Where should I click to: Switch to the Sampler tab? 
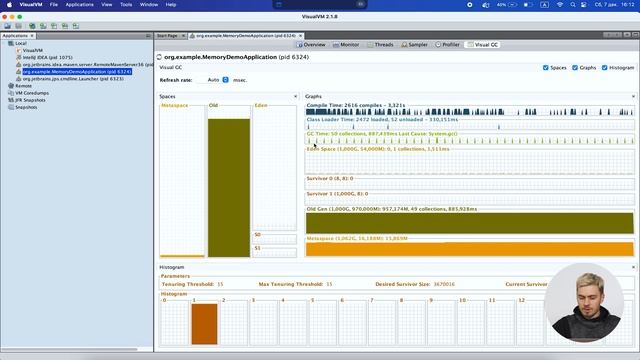414,45
